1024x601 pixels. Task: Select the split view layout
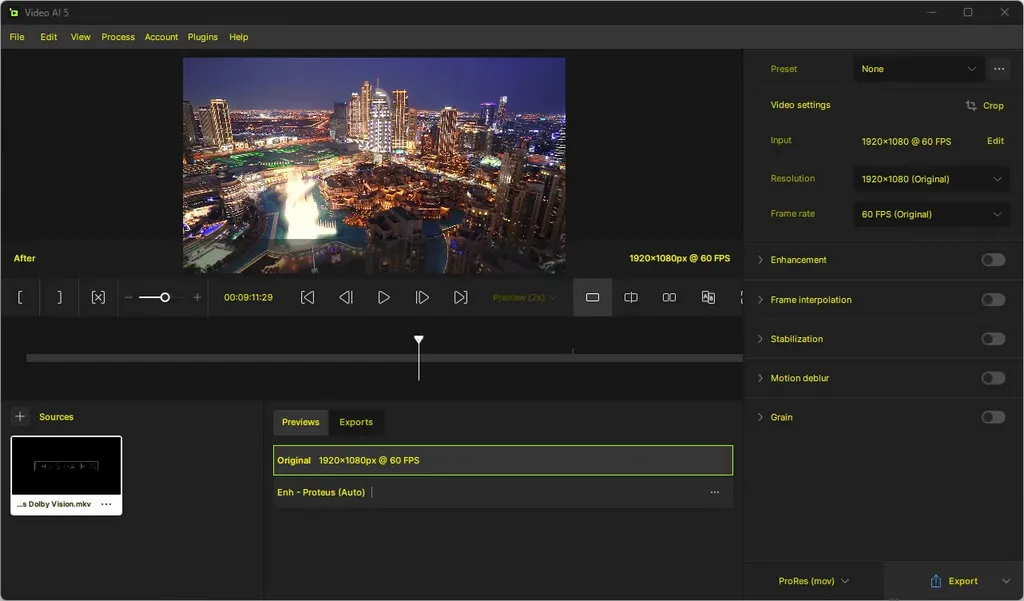(x=631, y=297)
